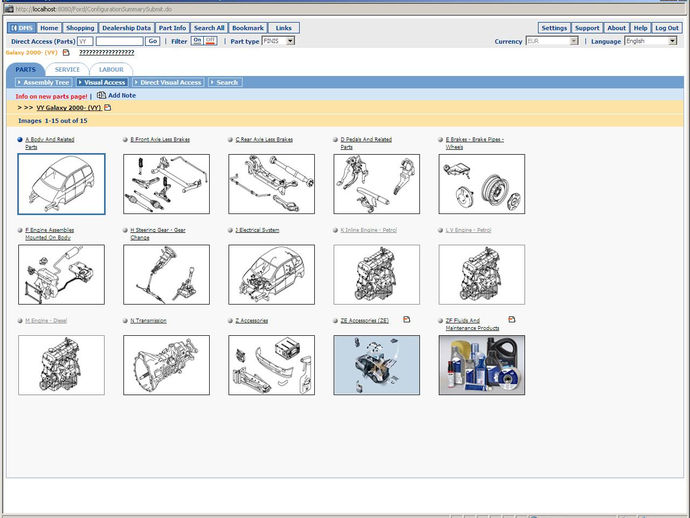Open the M Engine Diesel illustration
Image resolution: width=690 pixels, height=518 pixels.
[62, 365]
